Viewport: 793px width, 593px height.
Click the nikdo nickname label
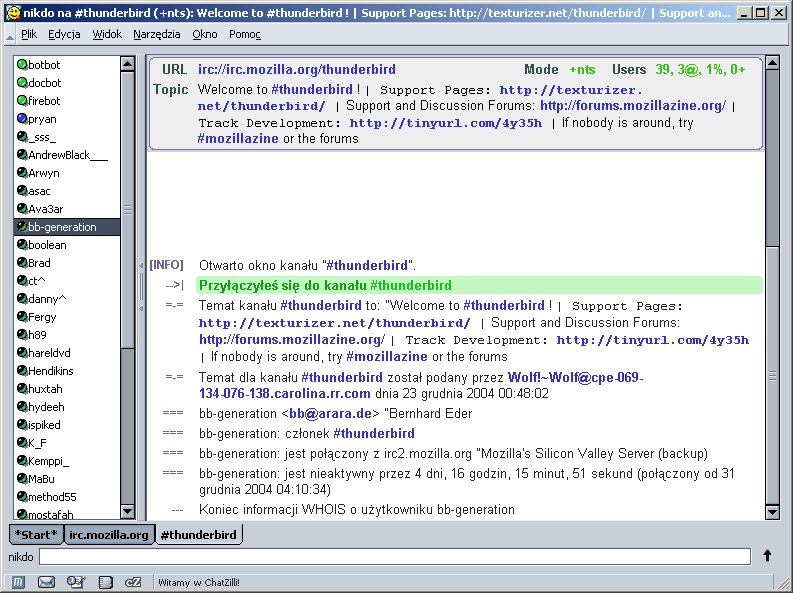tap(21, 557)
